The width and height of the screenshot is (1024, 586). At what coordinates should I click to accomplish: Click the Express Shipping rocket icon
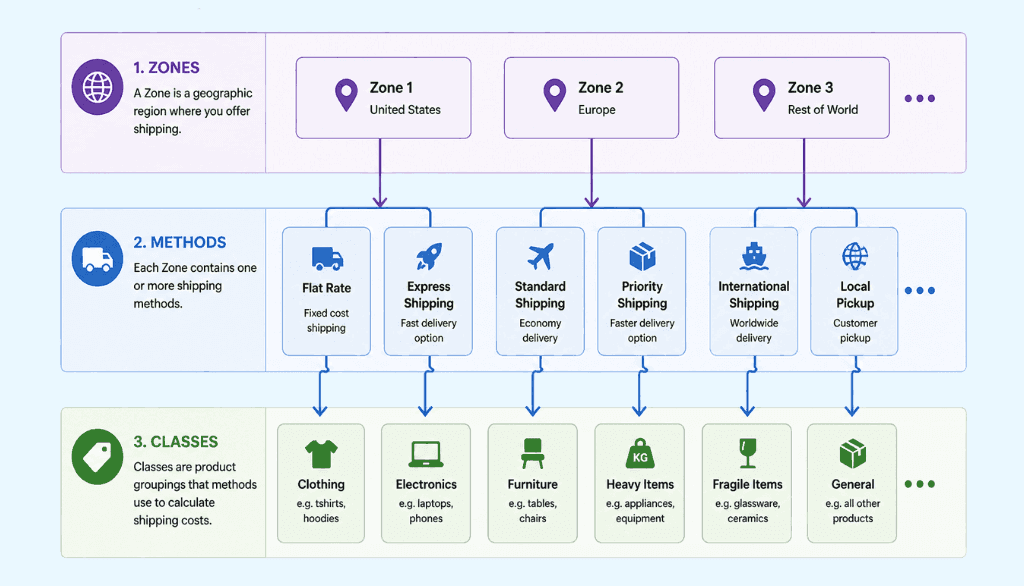pos(429,256)
